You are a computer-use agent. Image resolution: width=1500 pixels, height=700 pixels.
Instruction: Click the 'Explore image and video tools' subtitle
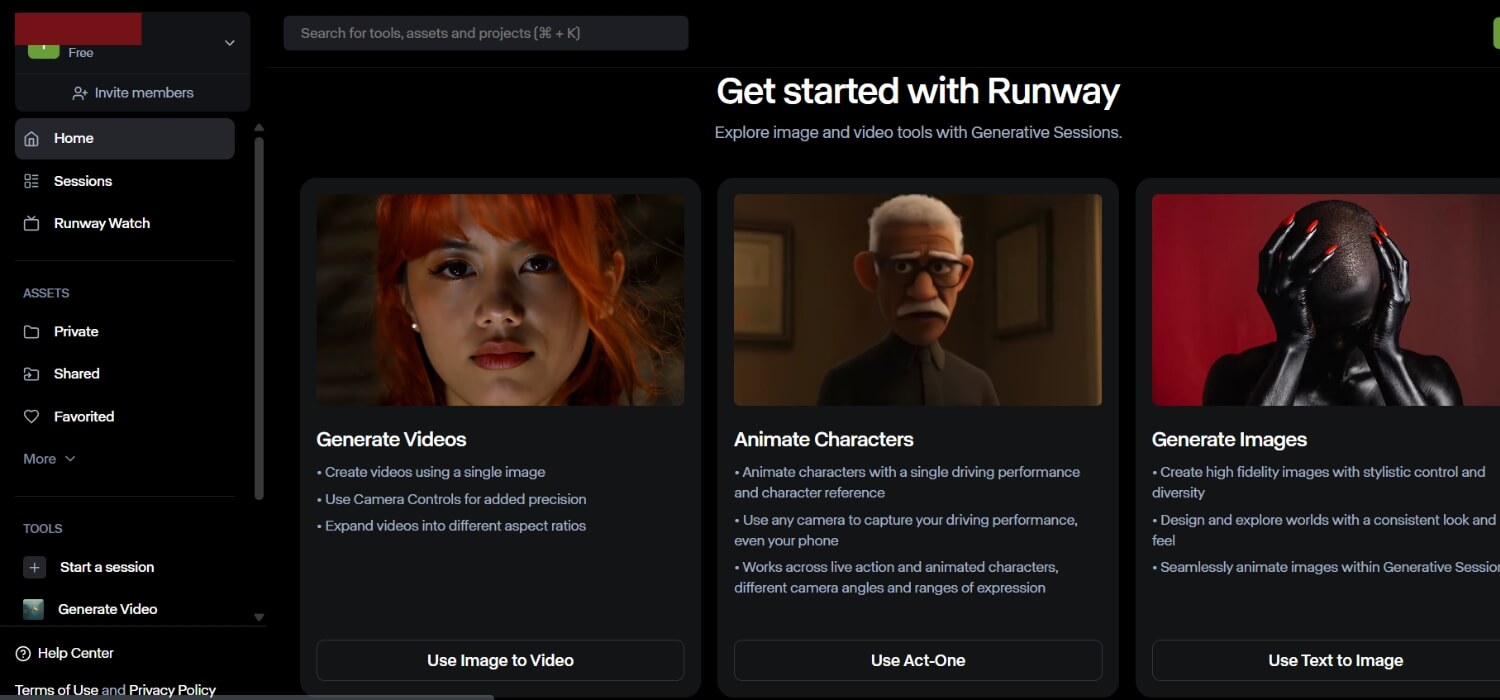(x=918, y=132)
